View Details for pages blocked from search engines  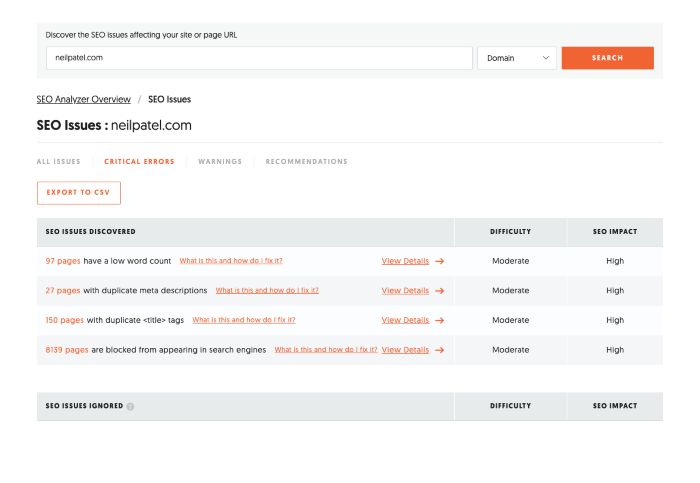405,350
